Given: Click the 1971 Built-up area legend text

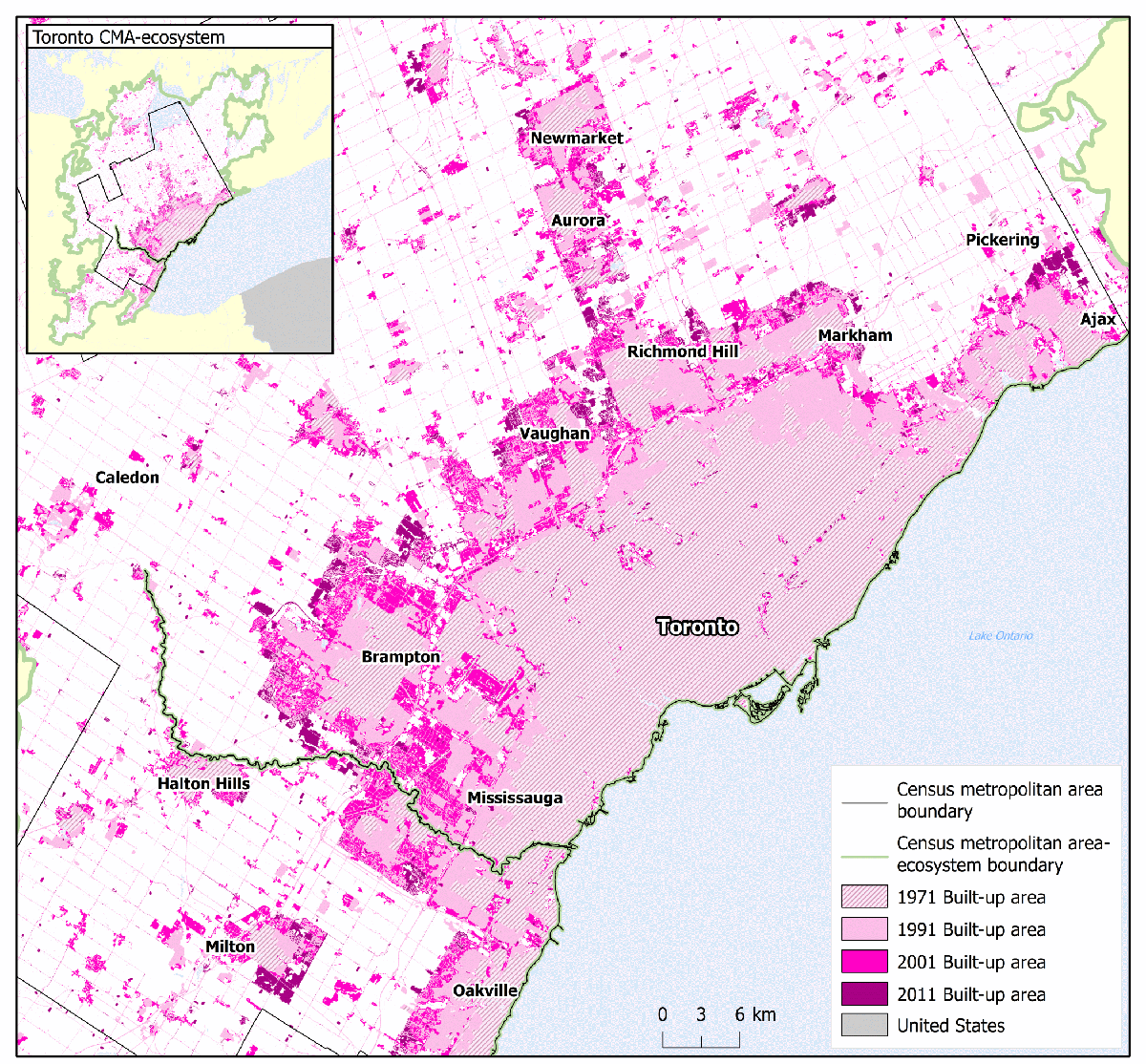Looking at the screenshot, I should [x=971, y=897].
